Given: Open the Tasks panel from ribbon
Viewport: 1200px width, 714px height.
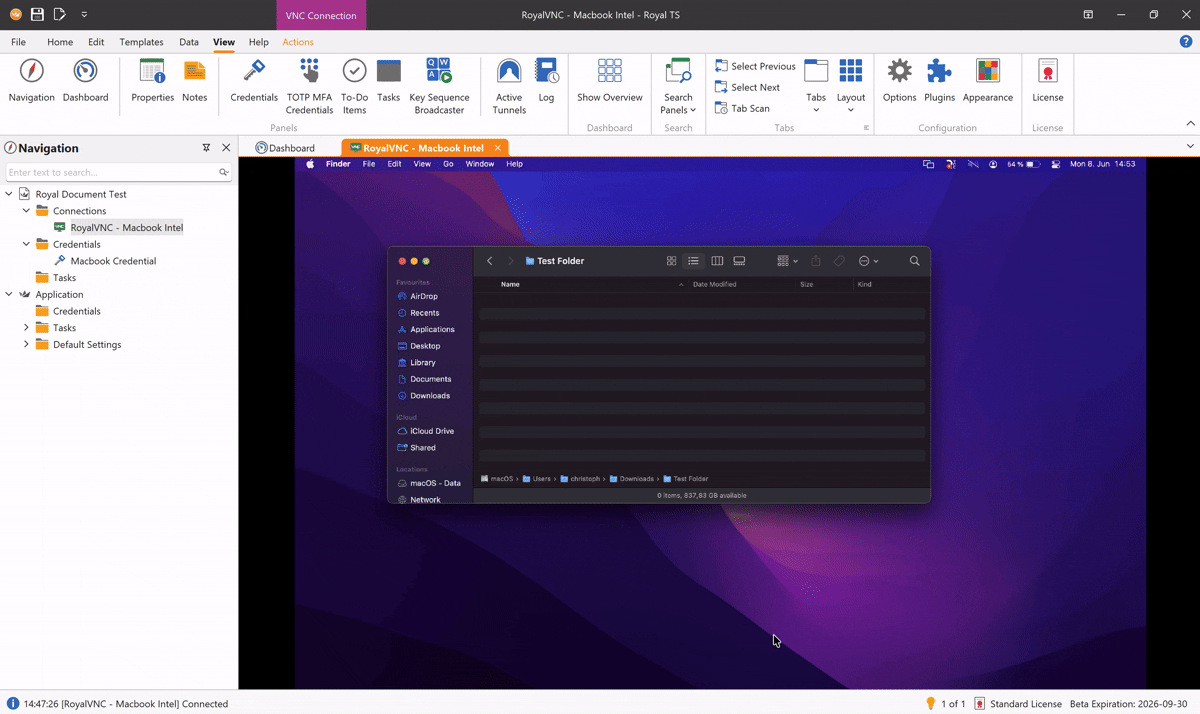Looking at the screenshot, I should tap(389, 81).
